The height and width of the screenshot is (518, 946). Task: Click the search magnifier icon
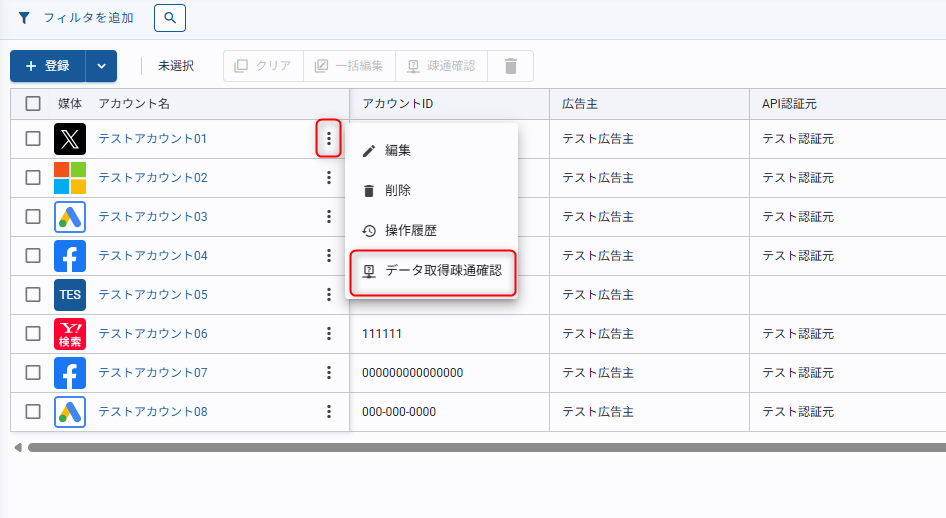[x=170, y=17]
